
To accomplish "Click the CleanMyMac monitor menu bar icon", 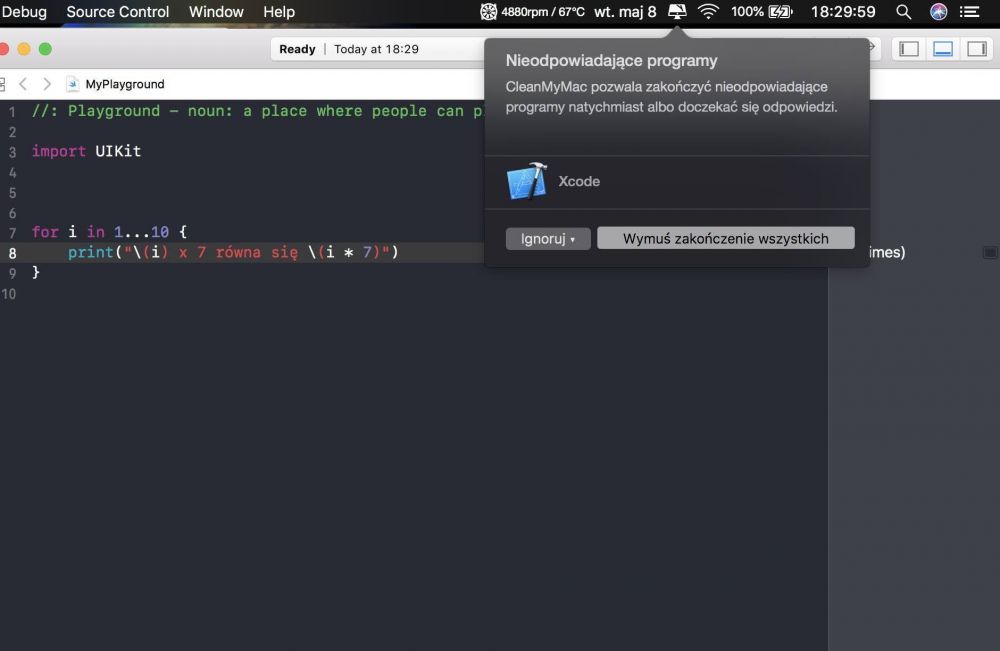I will [677, 11].
